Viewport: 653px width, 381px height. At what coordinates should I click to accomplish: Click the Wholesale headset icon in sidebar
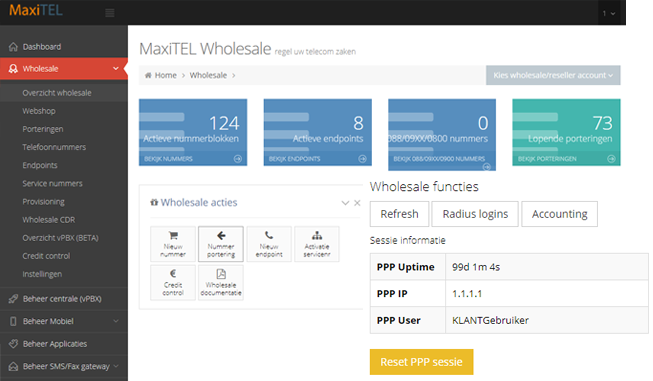point(13,68)
